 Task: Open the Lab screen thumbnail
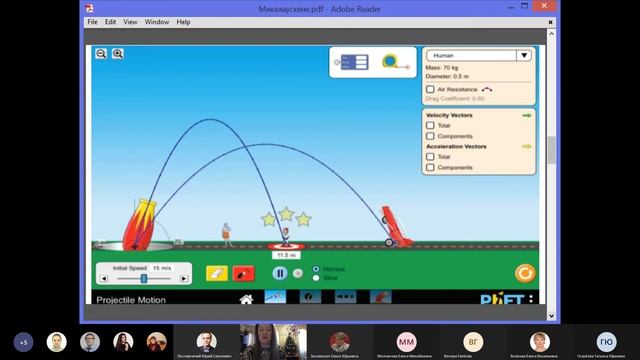[380, 297]
